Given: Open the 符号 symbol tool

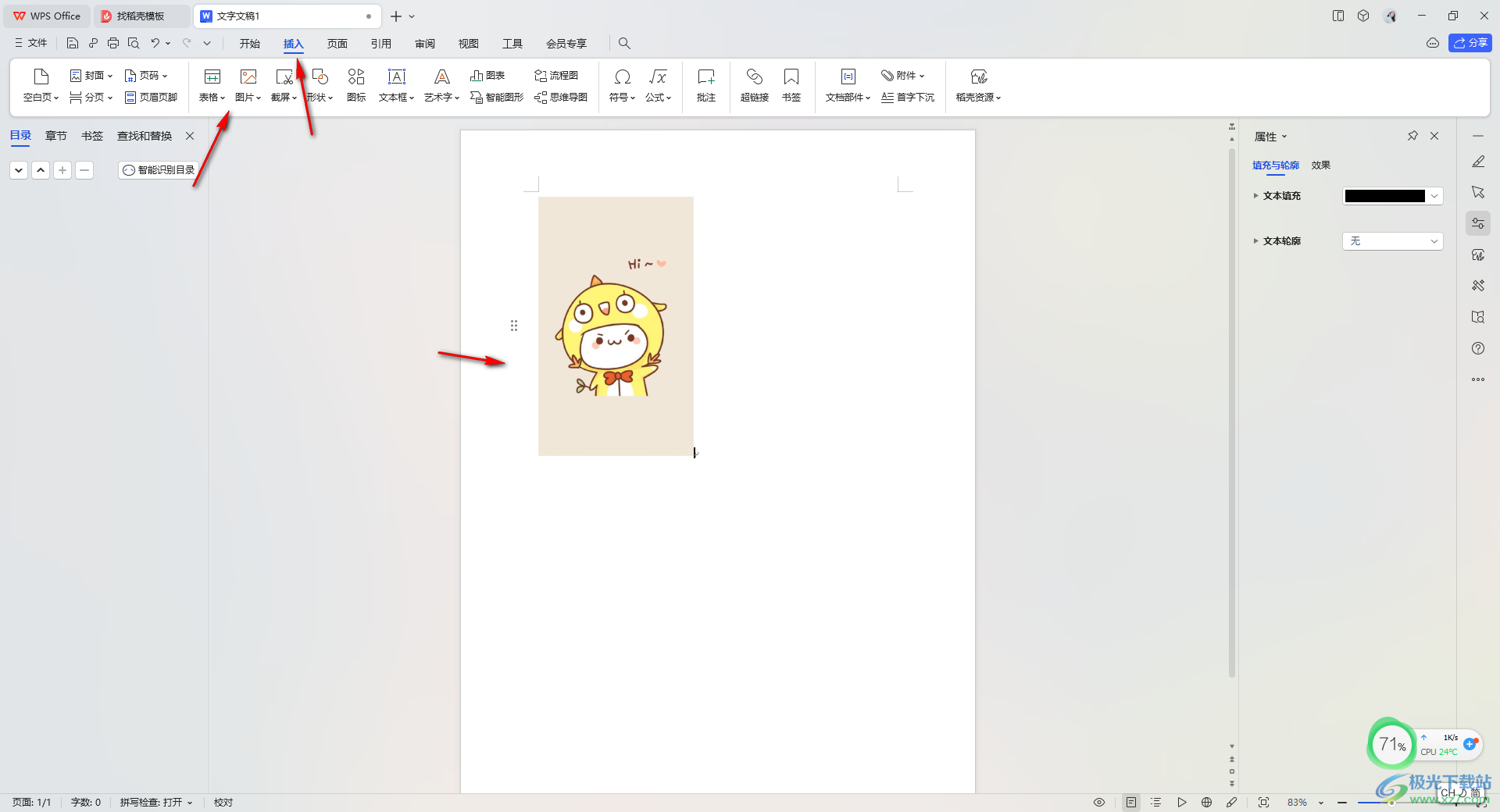Looking at the screenshot, I should pos(622,85).
